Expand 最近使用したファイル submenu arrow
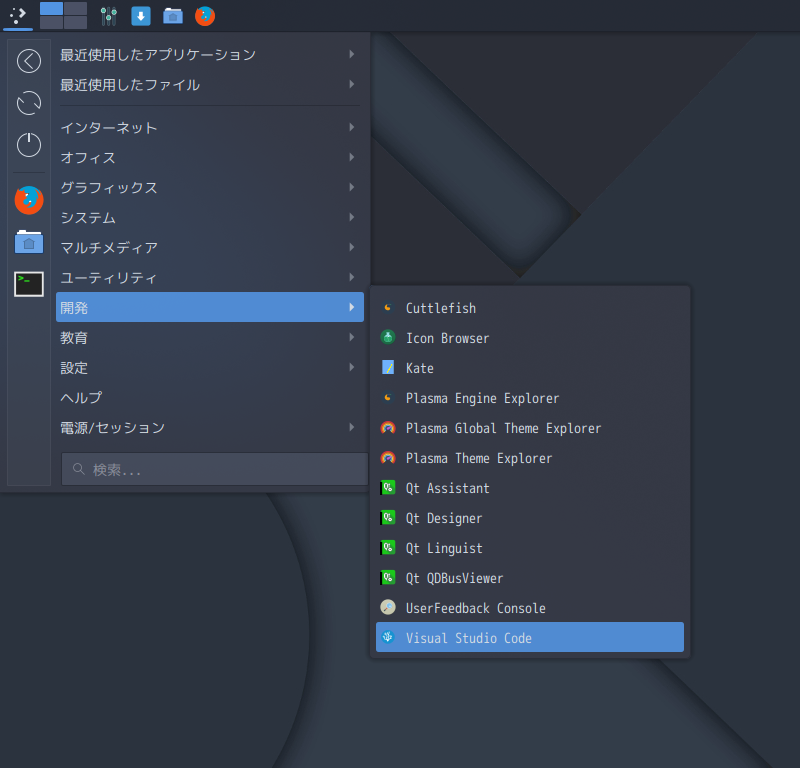The image size is (800, 768). click(x=352, y=84)
